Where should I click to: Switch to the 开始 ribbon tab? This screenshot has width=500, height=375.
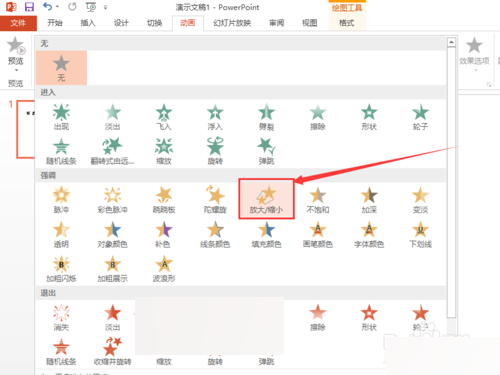tap(55, 23)
